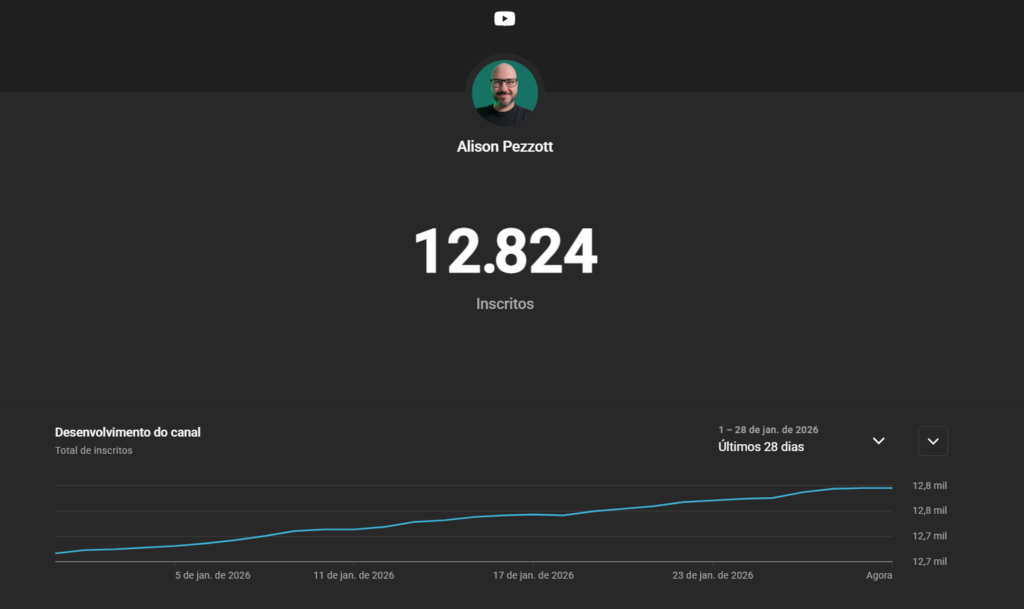The height and width of the screenshot is (609, 1024).
Task: Click the upper 12,7 mil axis value
Action: [x=929, y=536]
